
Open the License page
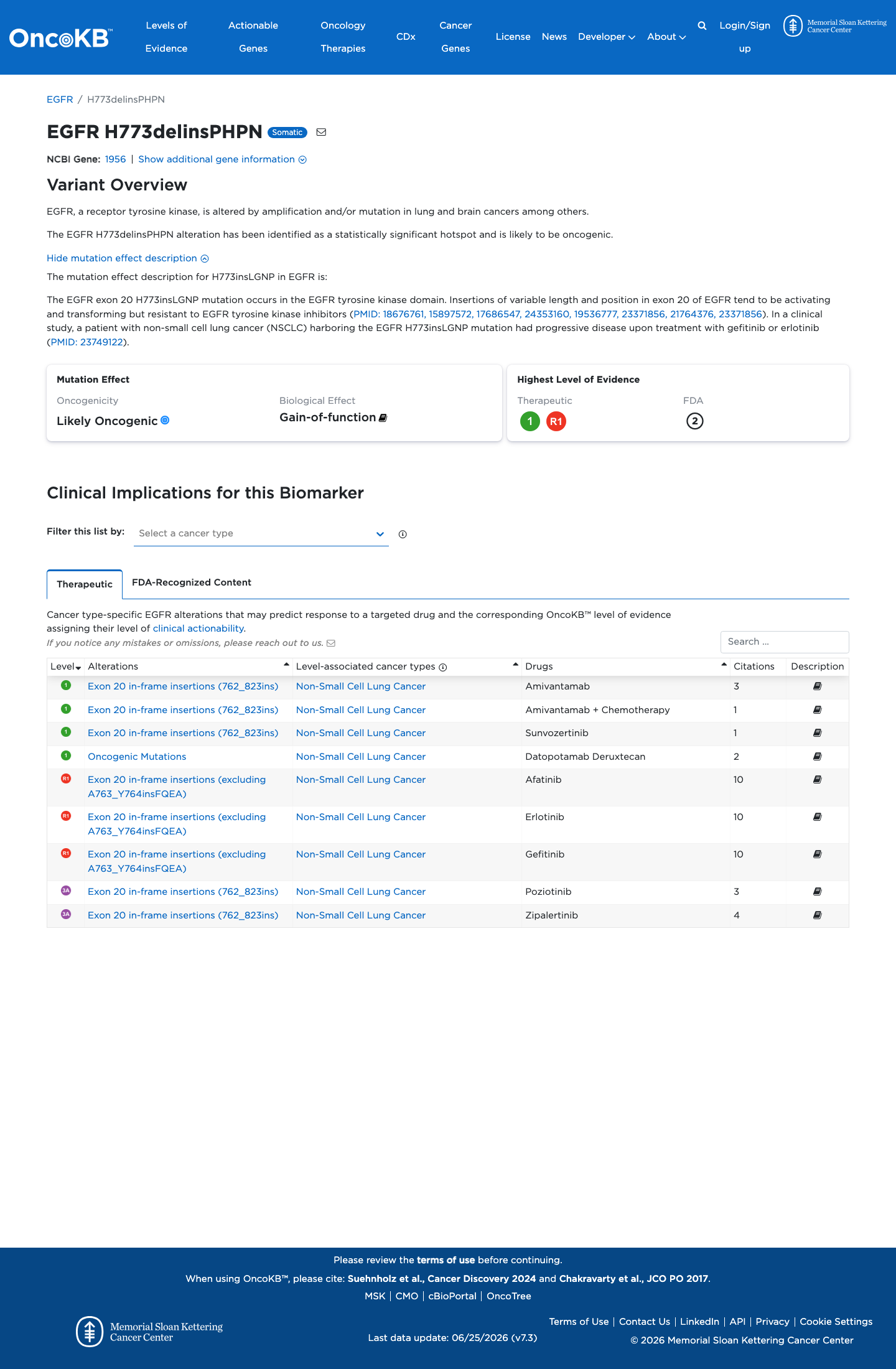tap(513, 37)
